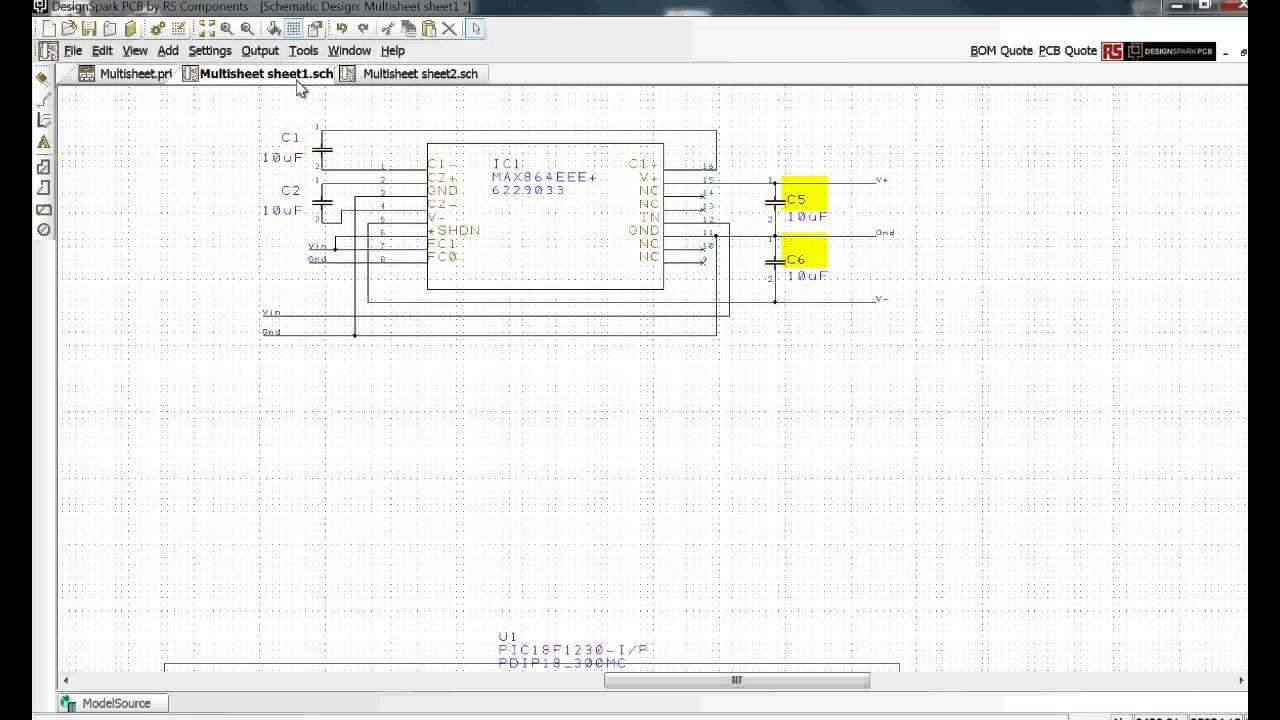Click the Undo arrow icon

[343, 28]
